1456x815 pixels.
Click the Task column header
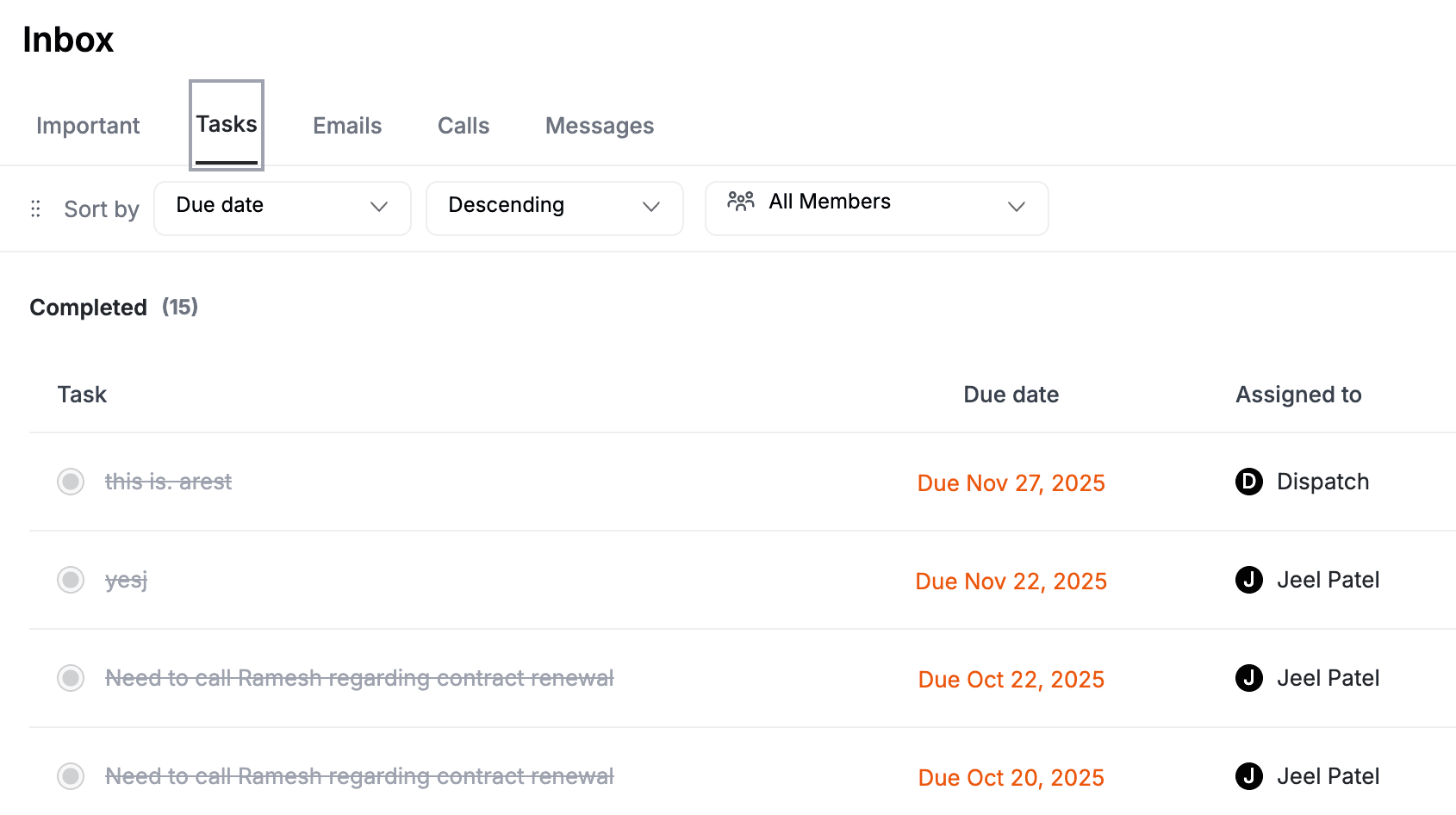pos(82,395)
